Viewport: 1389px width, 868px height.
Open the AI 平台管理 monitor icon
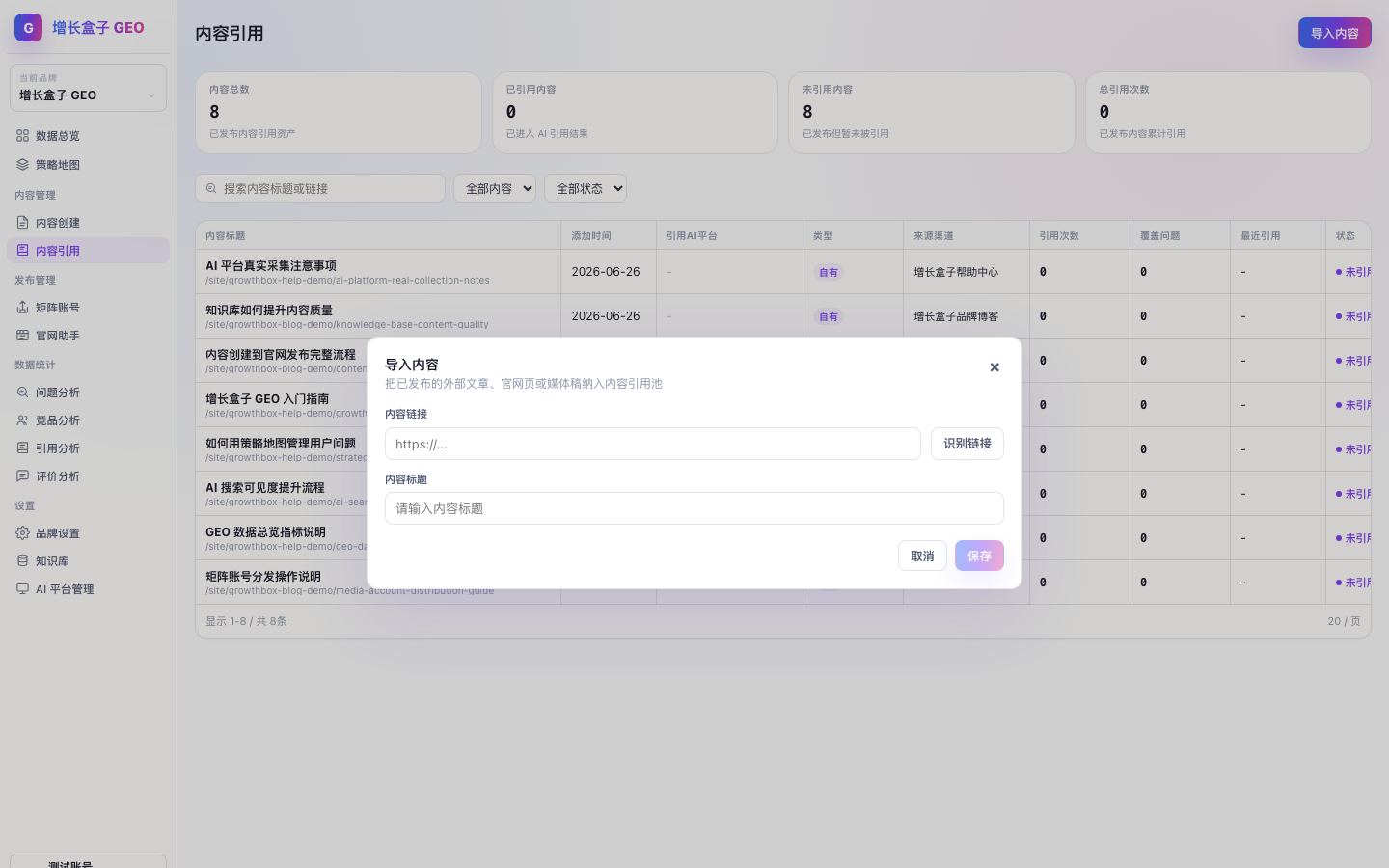coord(22,589)
